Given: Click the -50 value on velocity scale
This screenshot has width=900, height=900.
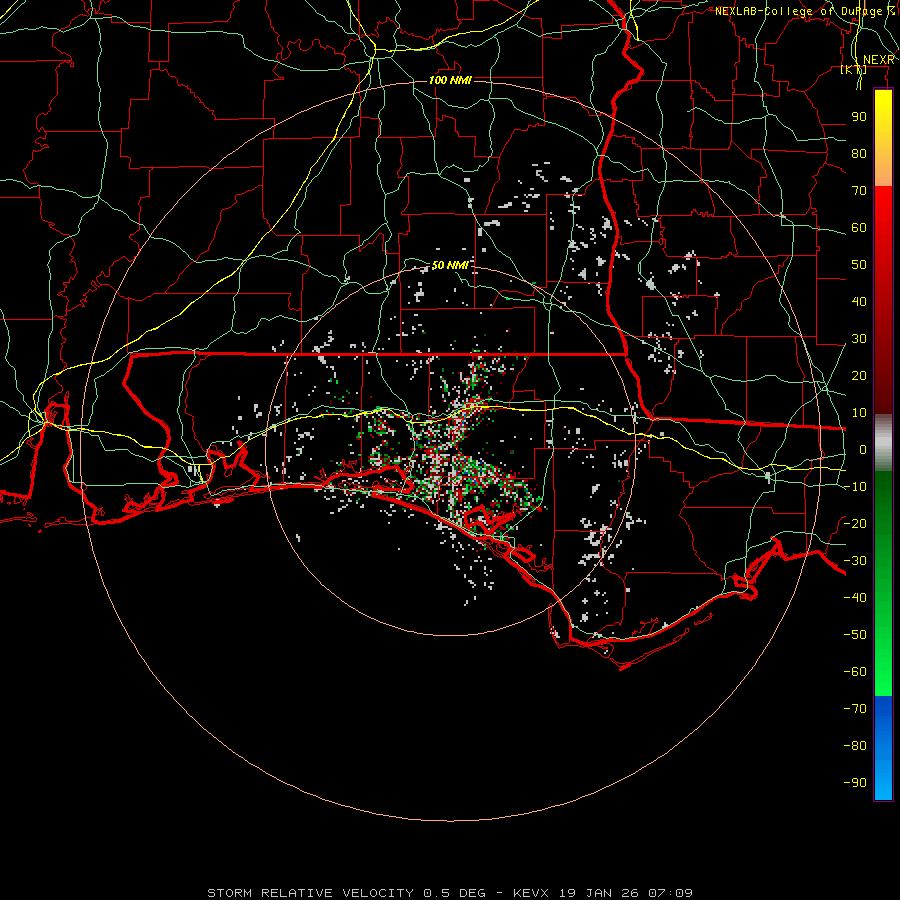Looking at the screenshot, I should [855, 635].
